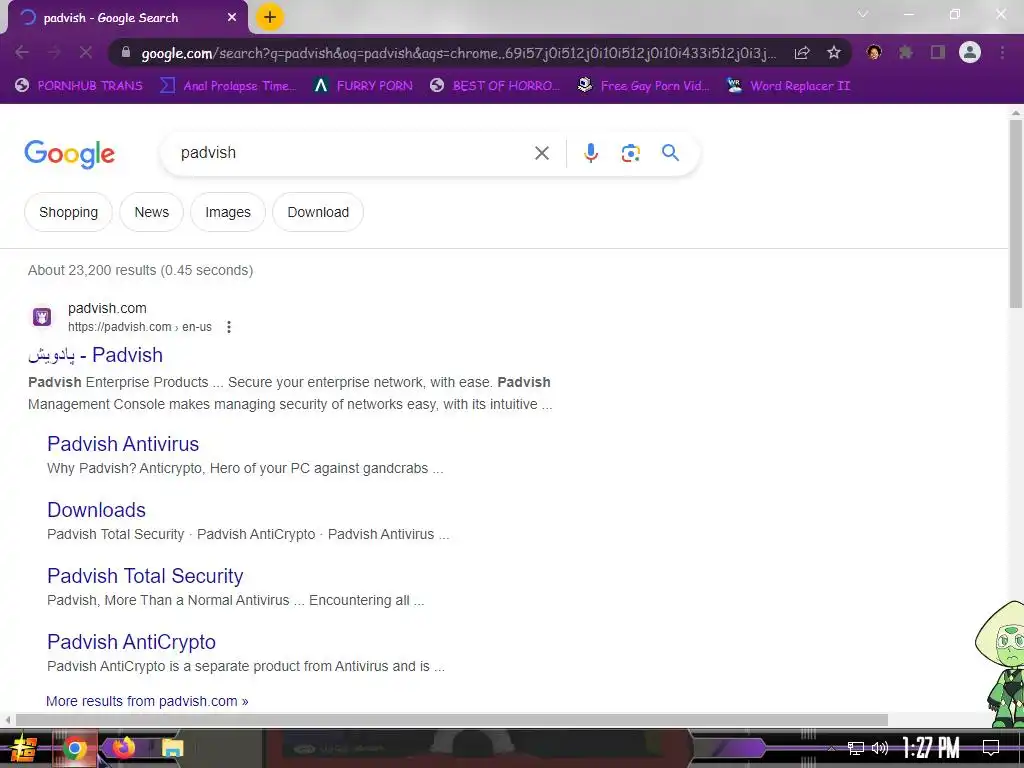Click the volume speaker icon in system tray
The height and width of the screenshot is (768, 1024).
(880, 748)
